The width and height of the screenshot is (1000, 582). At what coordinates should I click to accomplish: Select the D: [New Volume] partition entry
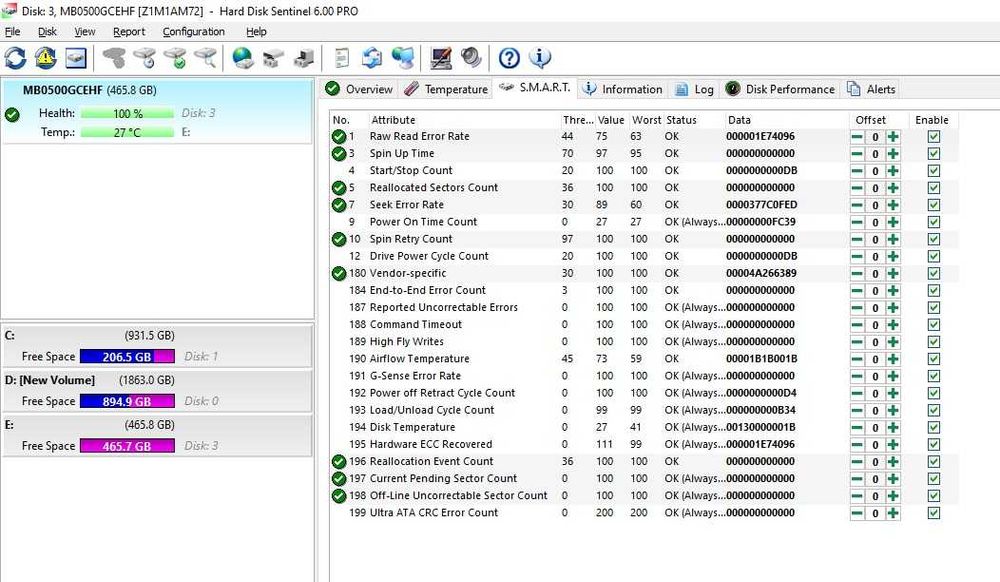pyautogui.click(x=157, y=390)
